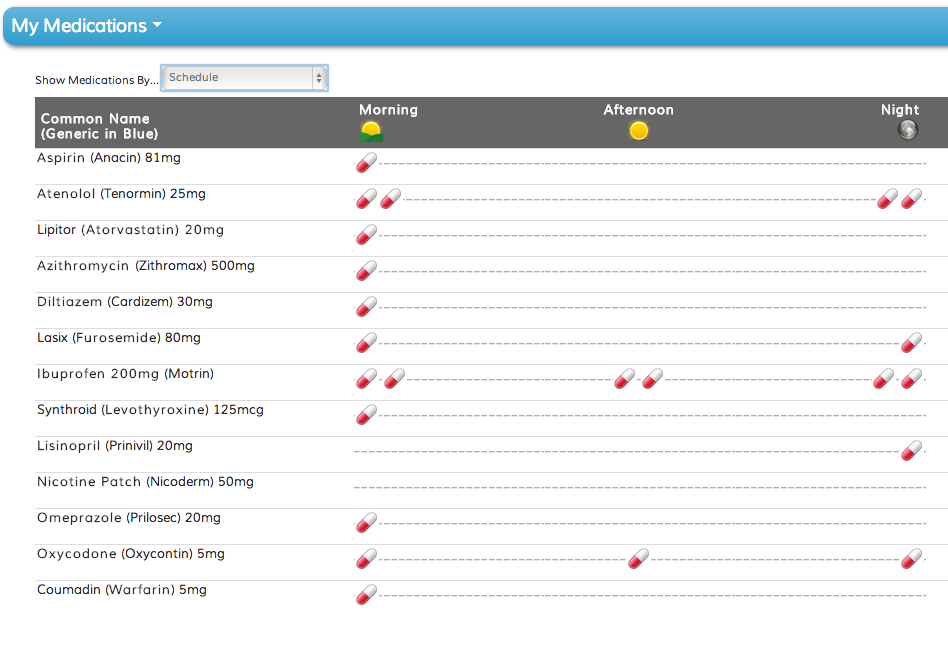Select the Atenolol (Tenormin) 25mg row name
948x662 pixels.
tap(122, 194)
